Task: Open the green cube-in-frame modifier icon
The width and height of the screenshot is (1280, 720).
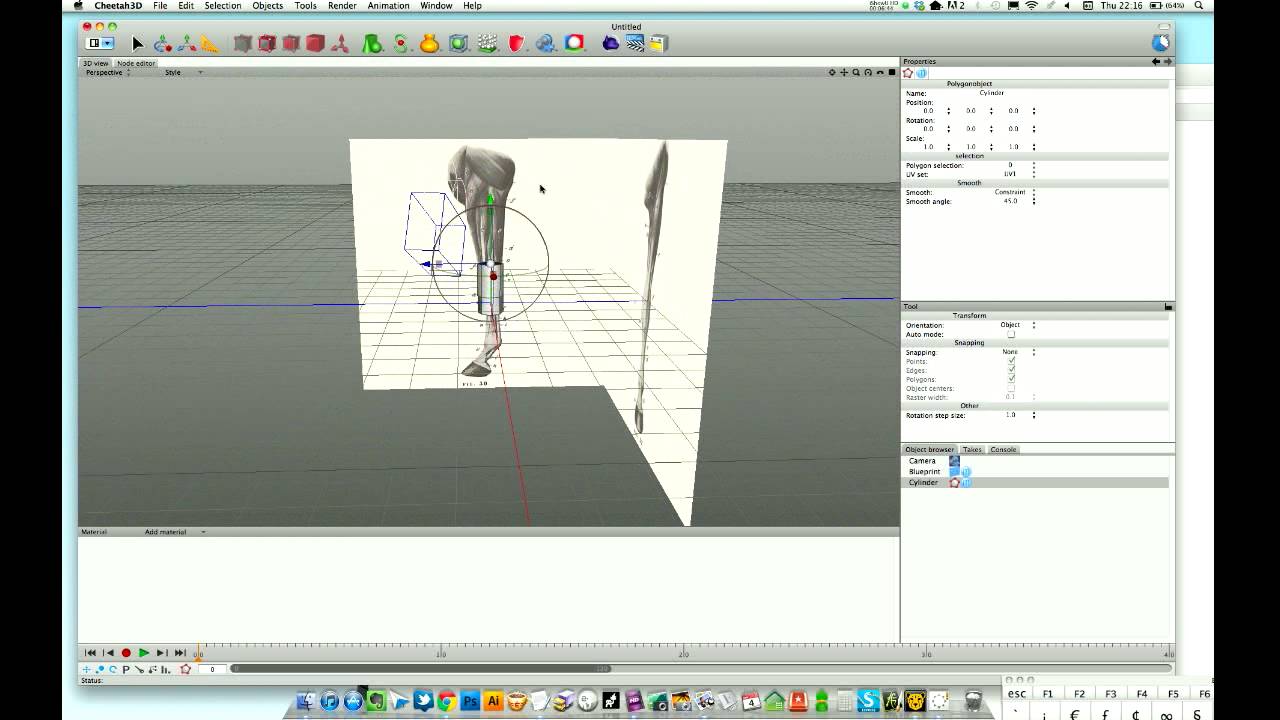Action: point(459,44)
